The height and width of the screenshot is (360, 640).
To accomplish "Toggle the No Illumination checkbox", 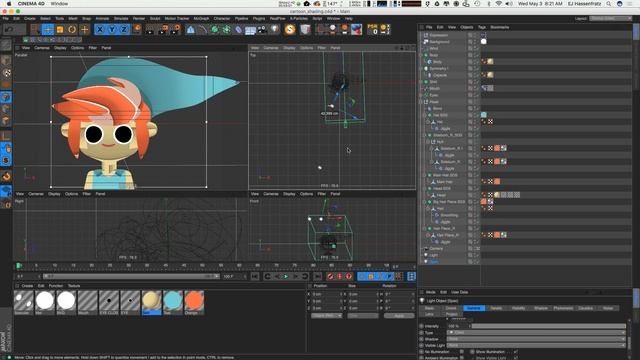I will coord(462,351).
